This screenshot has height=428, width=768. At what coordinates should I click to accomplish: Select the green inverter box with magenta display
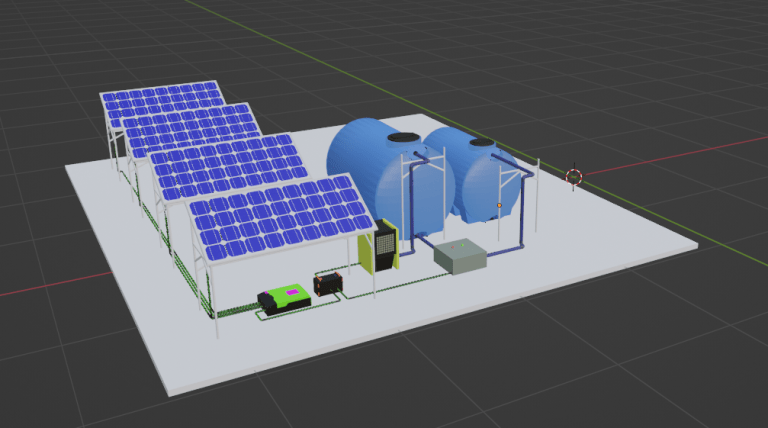[283, 297]
